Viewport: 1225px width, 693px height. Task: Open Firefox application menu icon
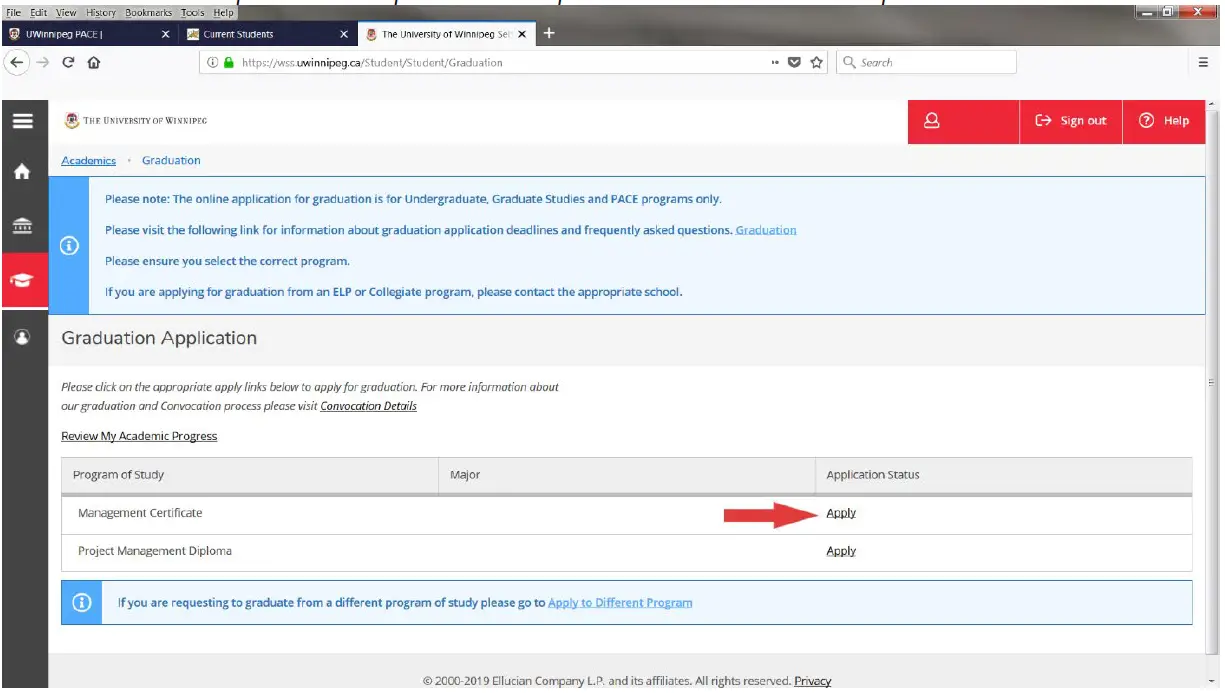pyautogui.click(x=1203, y=62)
